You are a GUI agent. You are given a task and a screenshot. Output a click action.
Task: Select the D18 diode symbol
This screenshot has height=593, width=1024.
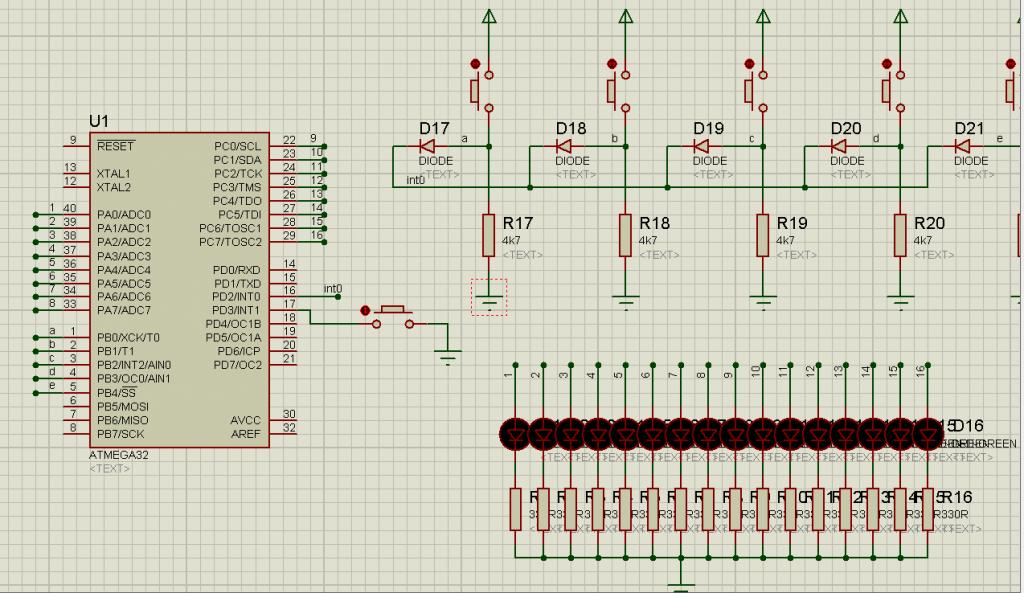click(x=564, y=146)
